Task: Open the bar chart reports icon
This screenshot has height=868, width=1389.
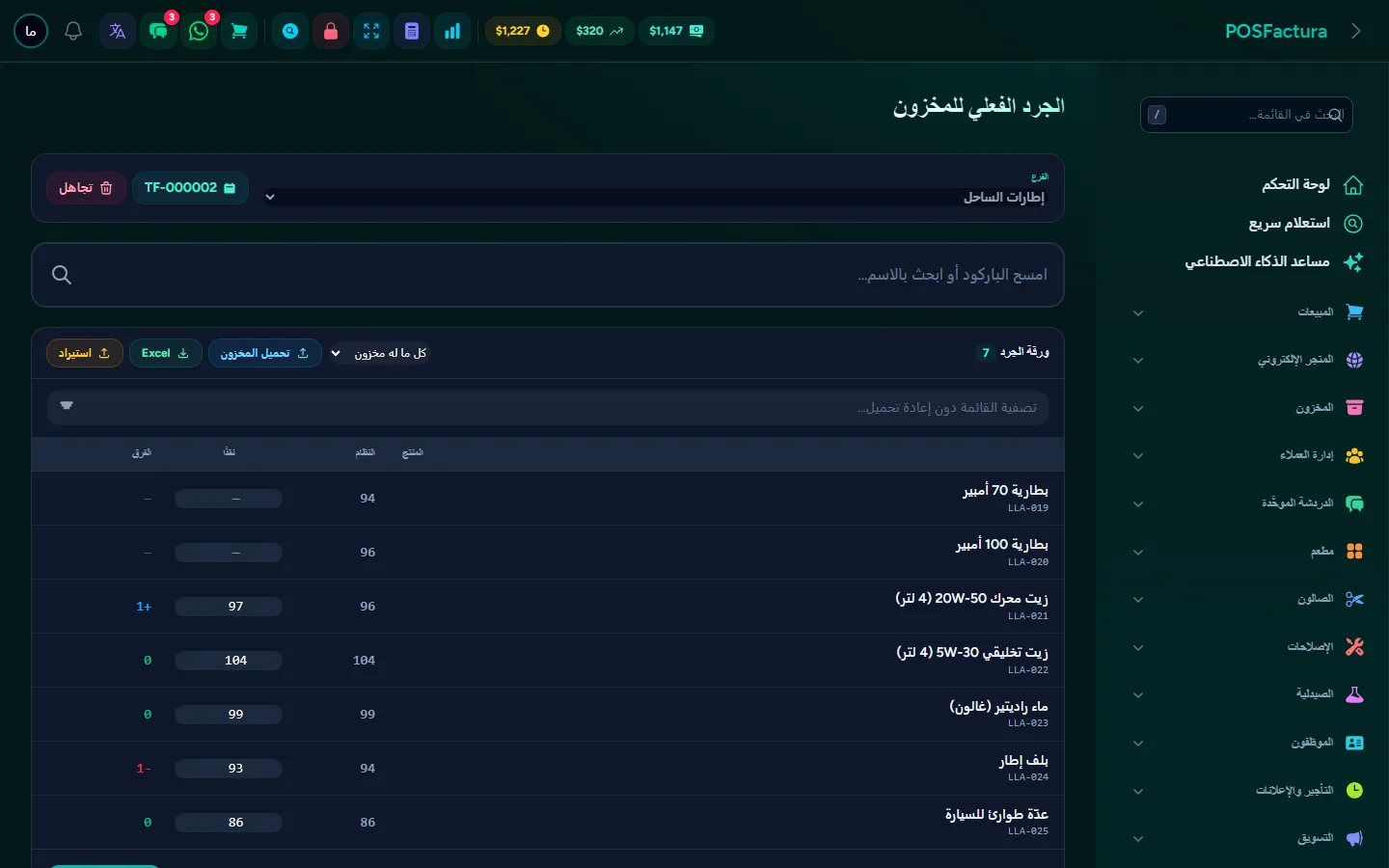Action: tap(452, 31)
